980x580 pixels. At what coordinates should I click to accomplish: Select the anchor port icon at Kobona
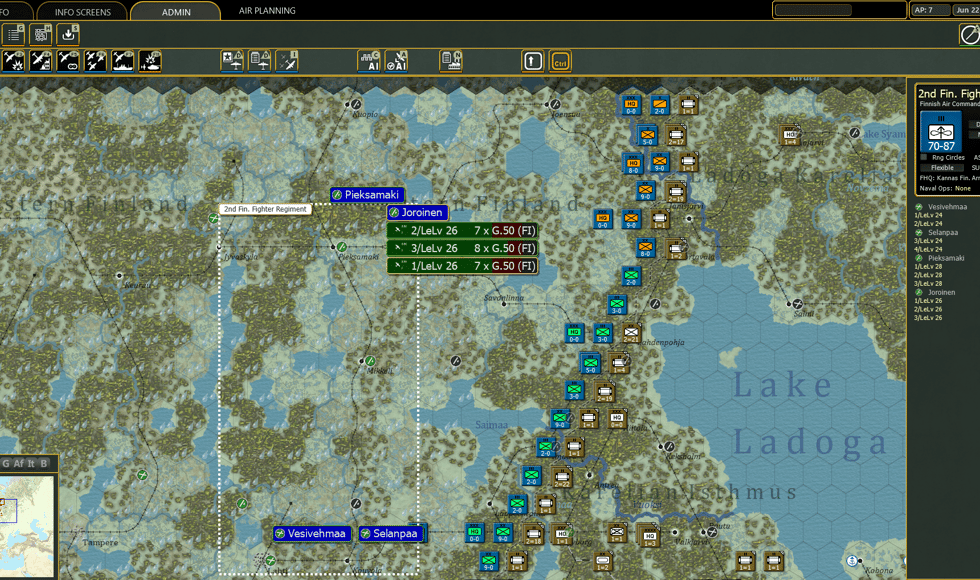(x=851, y=561)
